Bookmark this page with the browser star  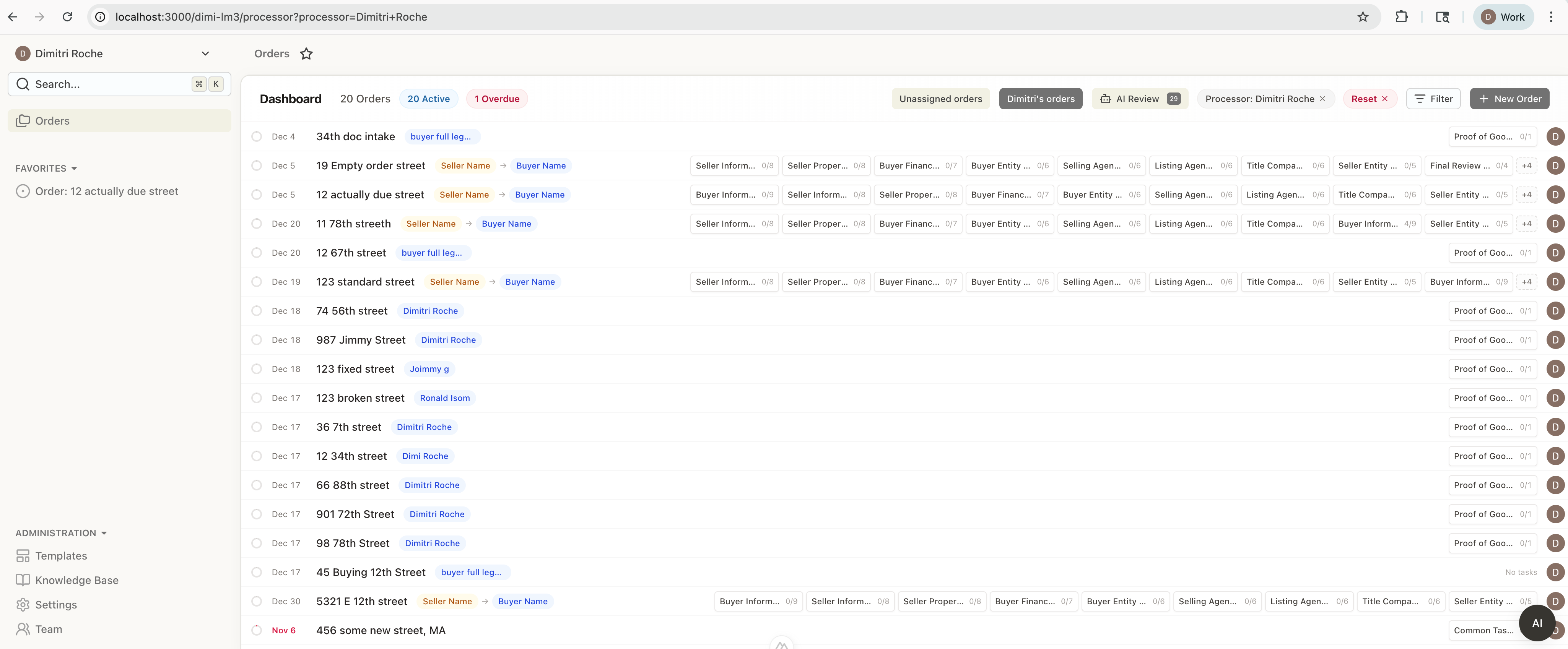pyautogui.click(x=1362, y=17)
